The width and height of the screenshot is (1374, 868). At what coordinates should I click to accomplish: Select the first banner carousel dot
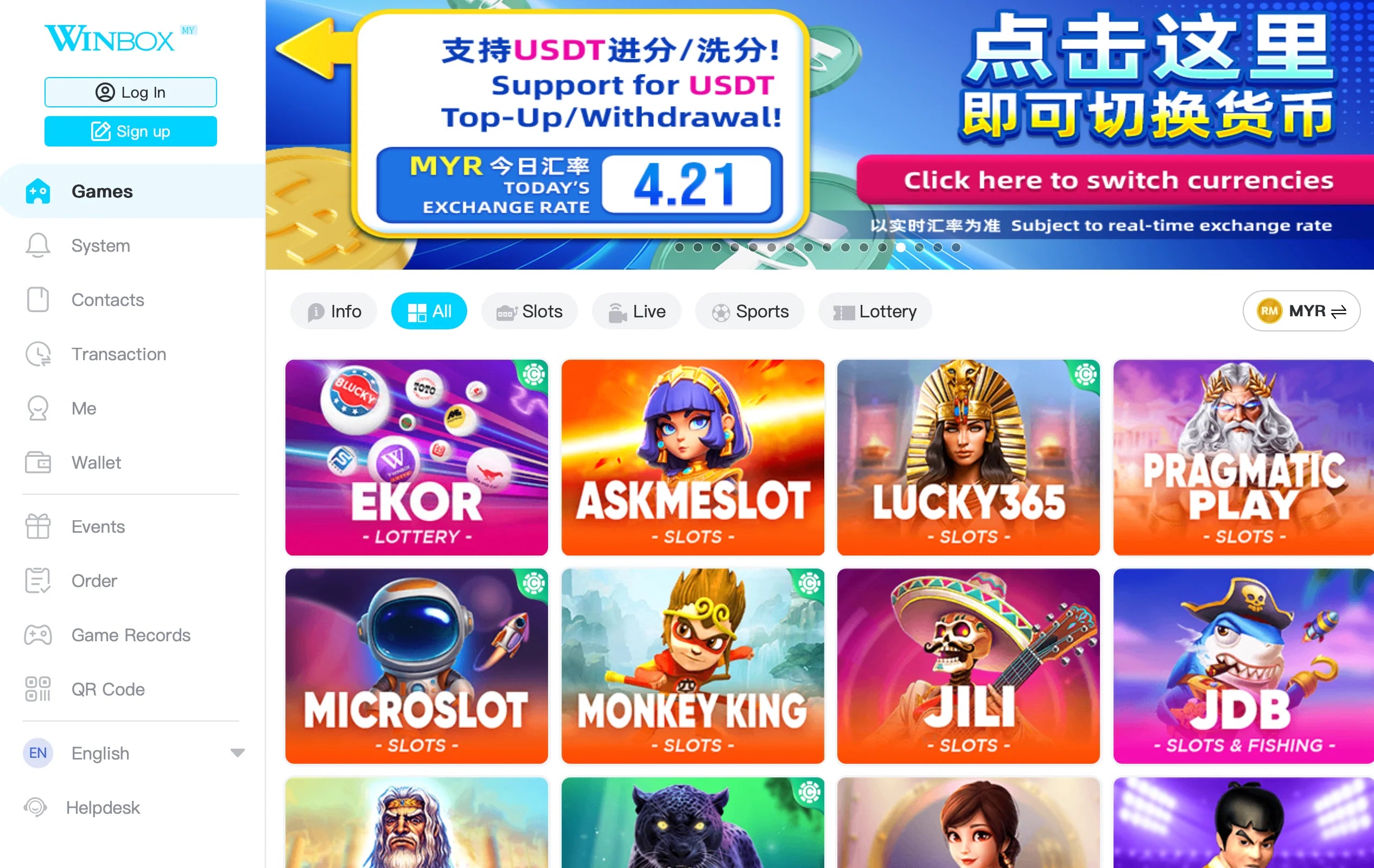[x=679, y=247]
